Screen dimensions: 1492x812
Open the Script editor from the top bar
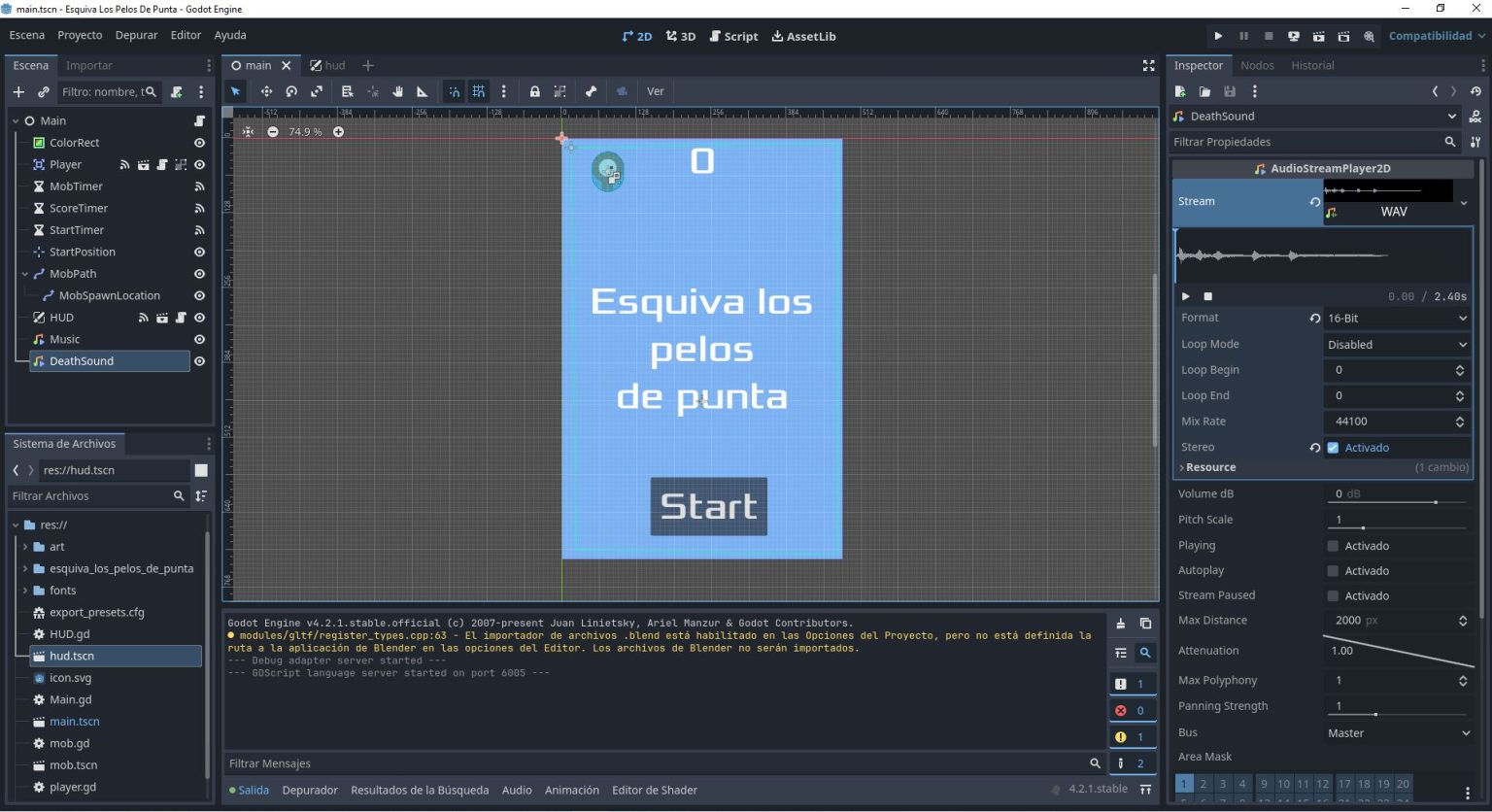tap(733, 36)
